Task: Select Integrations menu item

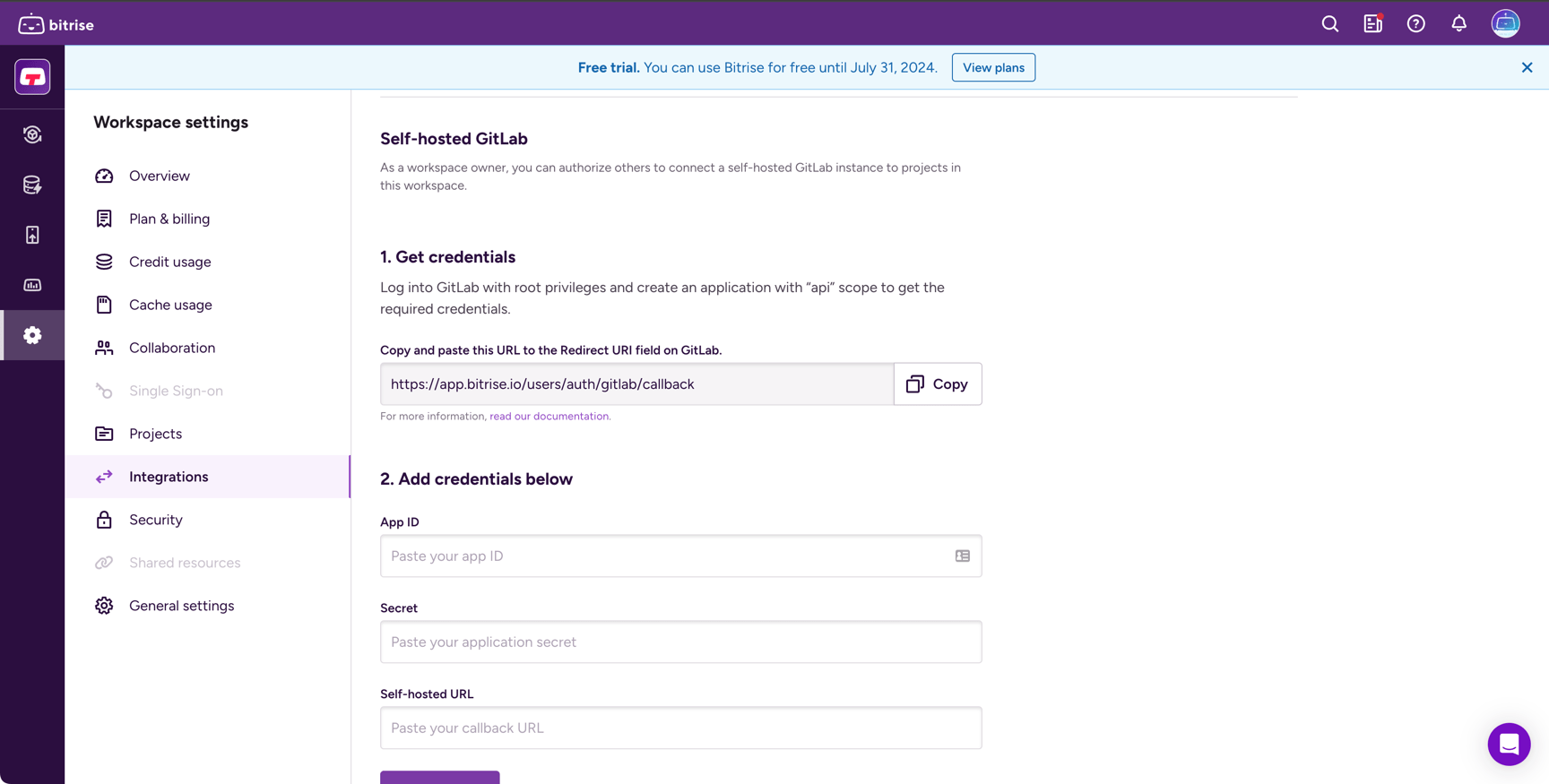Action: point(208,477)
